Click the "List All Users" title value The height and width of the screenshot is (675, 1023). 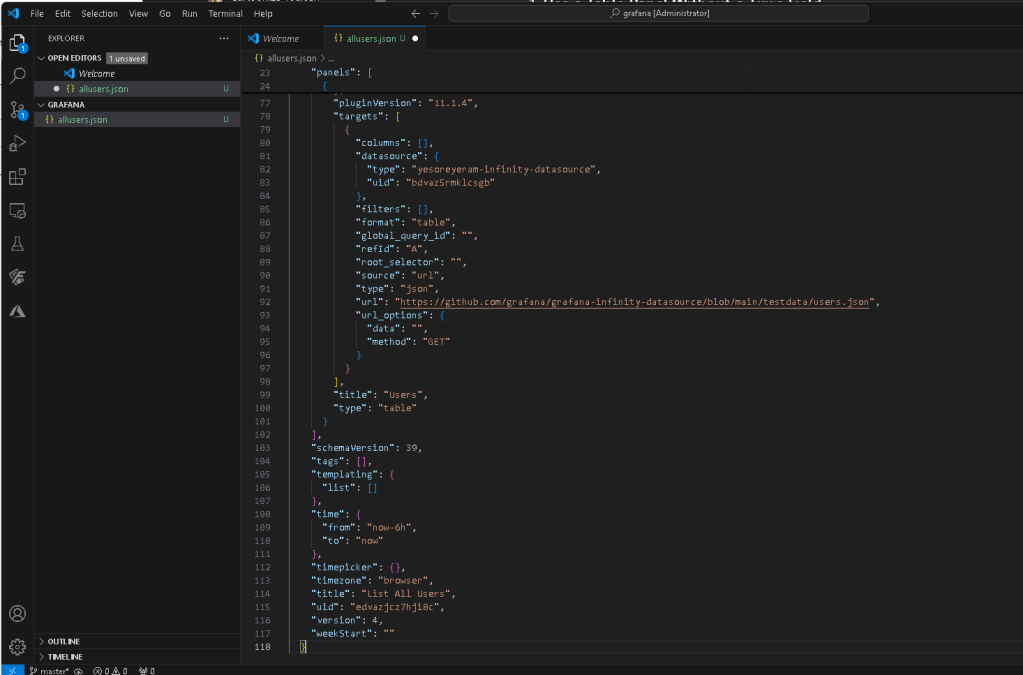coord(405,593)
